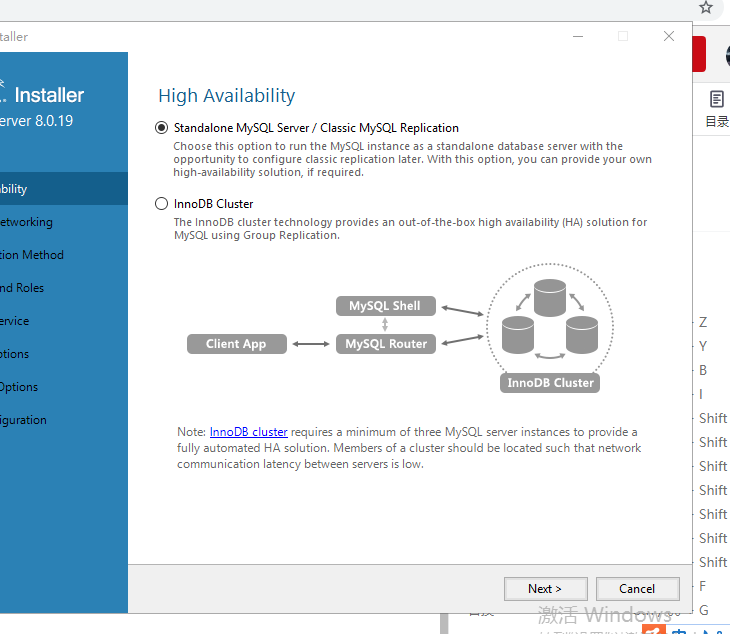730x634 pixels.
Task: Select the High Availability sidebar step
Action: point(64,189)
